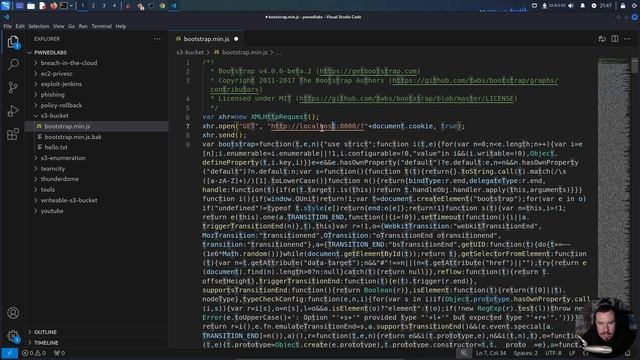
Task: Open the Selection menu
Action: tap(39, 26)
